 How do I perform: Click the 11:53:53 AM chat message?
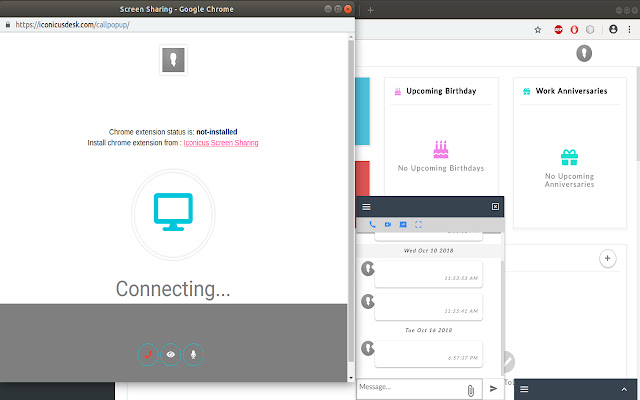pyautogui.click(x=429, y=274)
